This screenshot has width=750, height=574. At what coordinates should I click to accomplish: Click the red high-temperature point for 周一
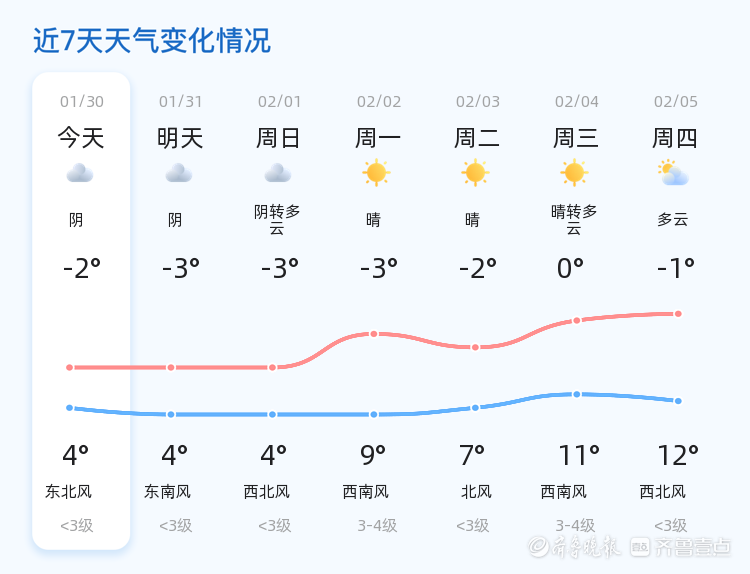373,334
